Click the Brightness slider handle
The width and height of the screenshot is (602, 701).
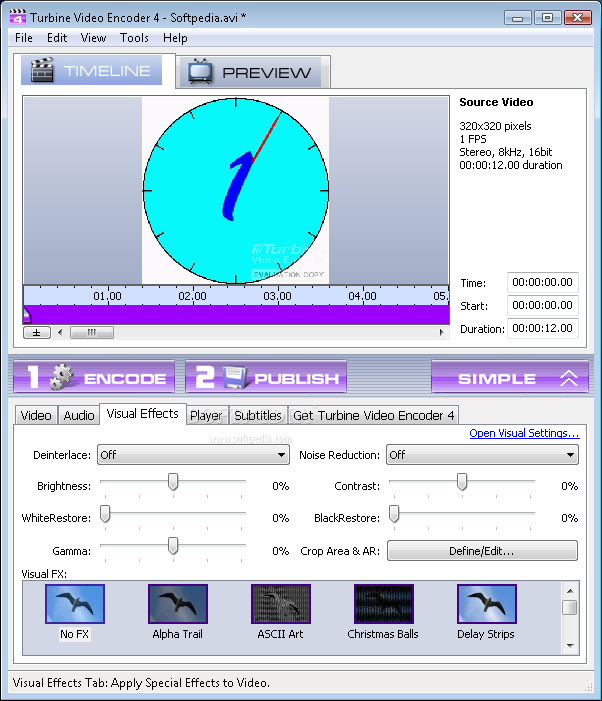pyautogui.click(x=173, y=482)
